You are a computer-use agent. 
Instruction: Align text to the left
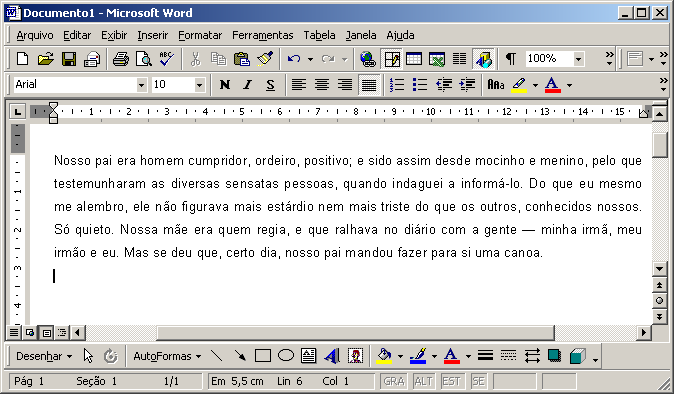(299, 85)
